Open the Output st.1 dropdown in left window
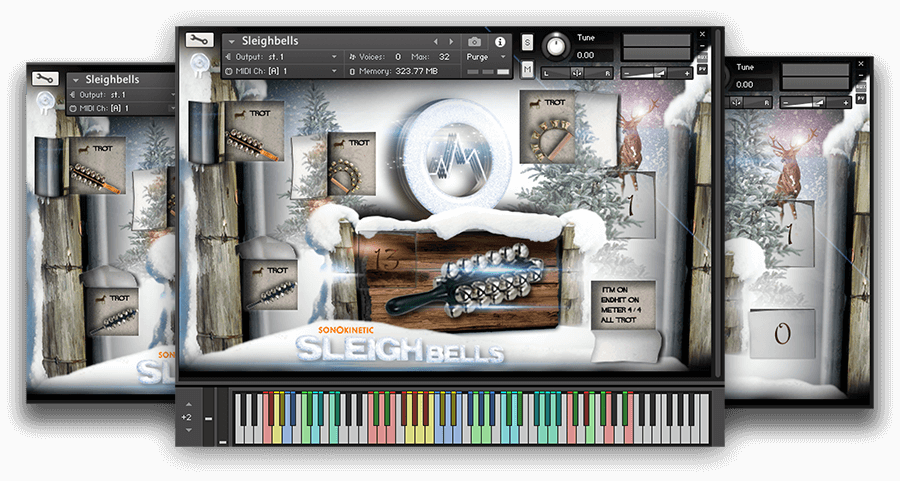 point(122,95)
